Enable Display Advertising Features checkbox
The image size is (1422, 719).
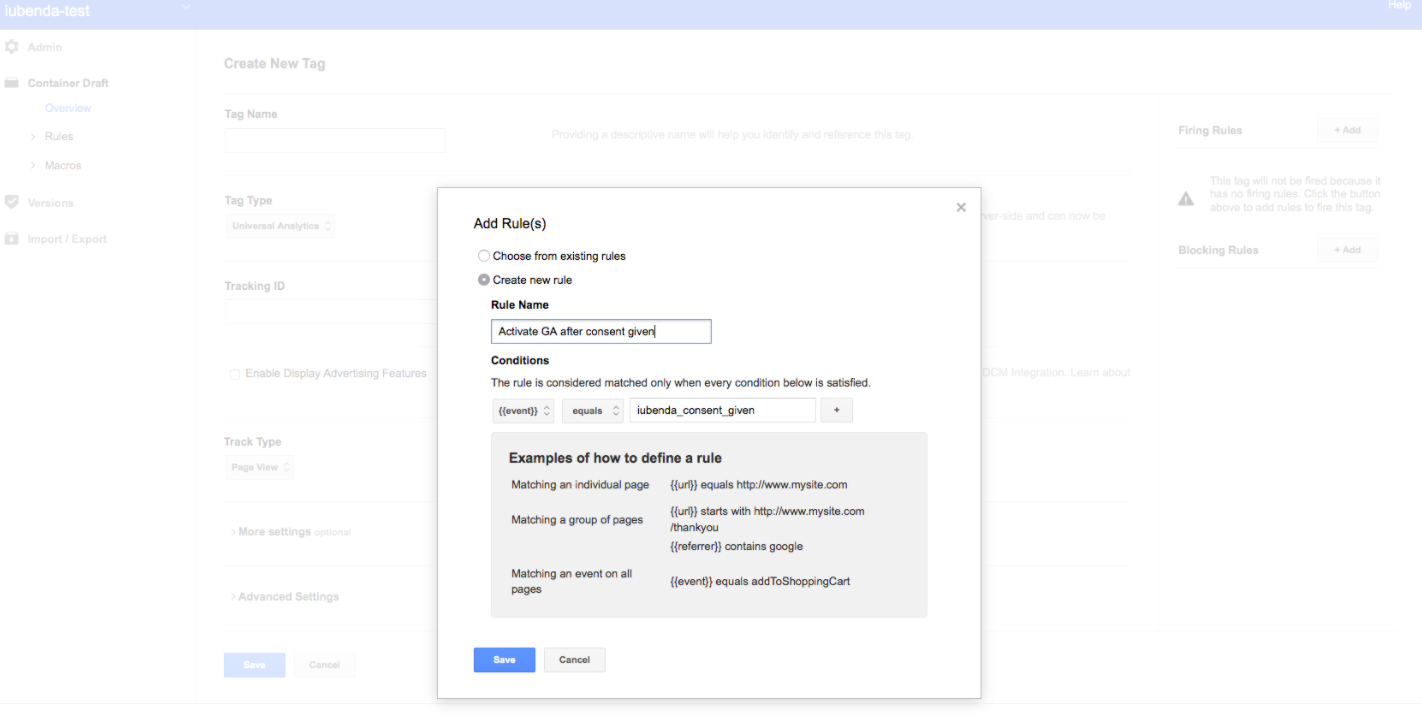point(235,374)
